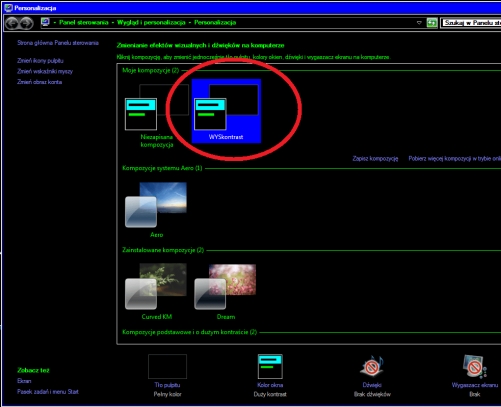Open Zmień wskaźniki myszy link
Image resolution: width=501 pixels, height=407 pixels.
point(45,71)
